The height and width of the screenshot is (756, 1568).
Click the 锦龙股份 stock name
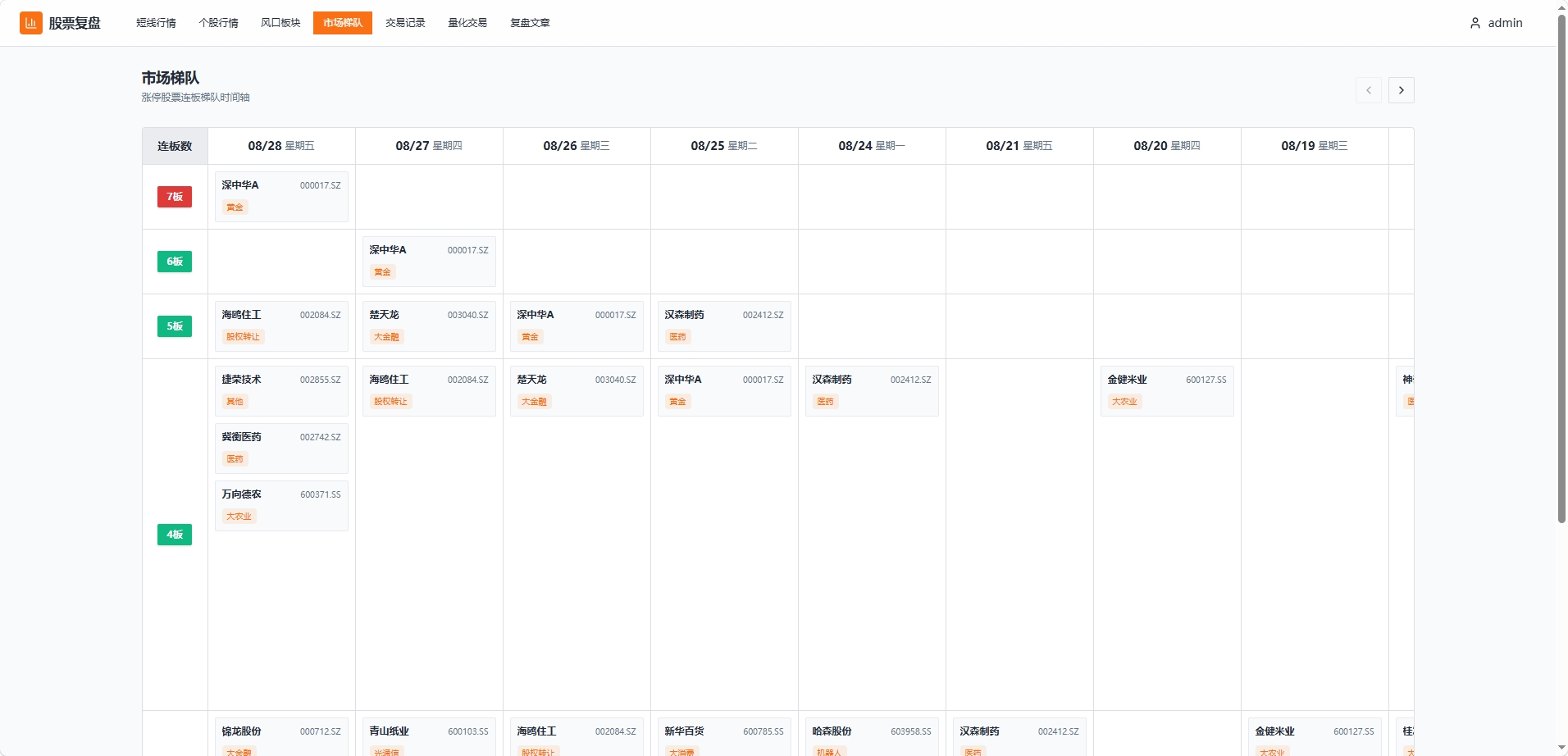coord(242,731)
